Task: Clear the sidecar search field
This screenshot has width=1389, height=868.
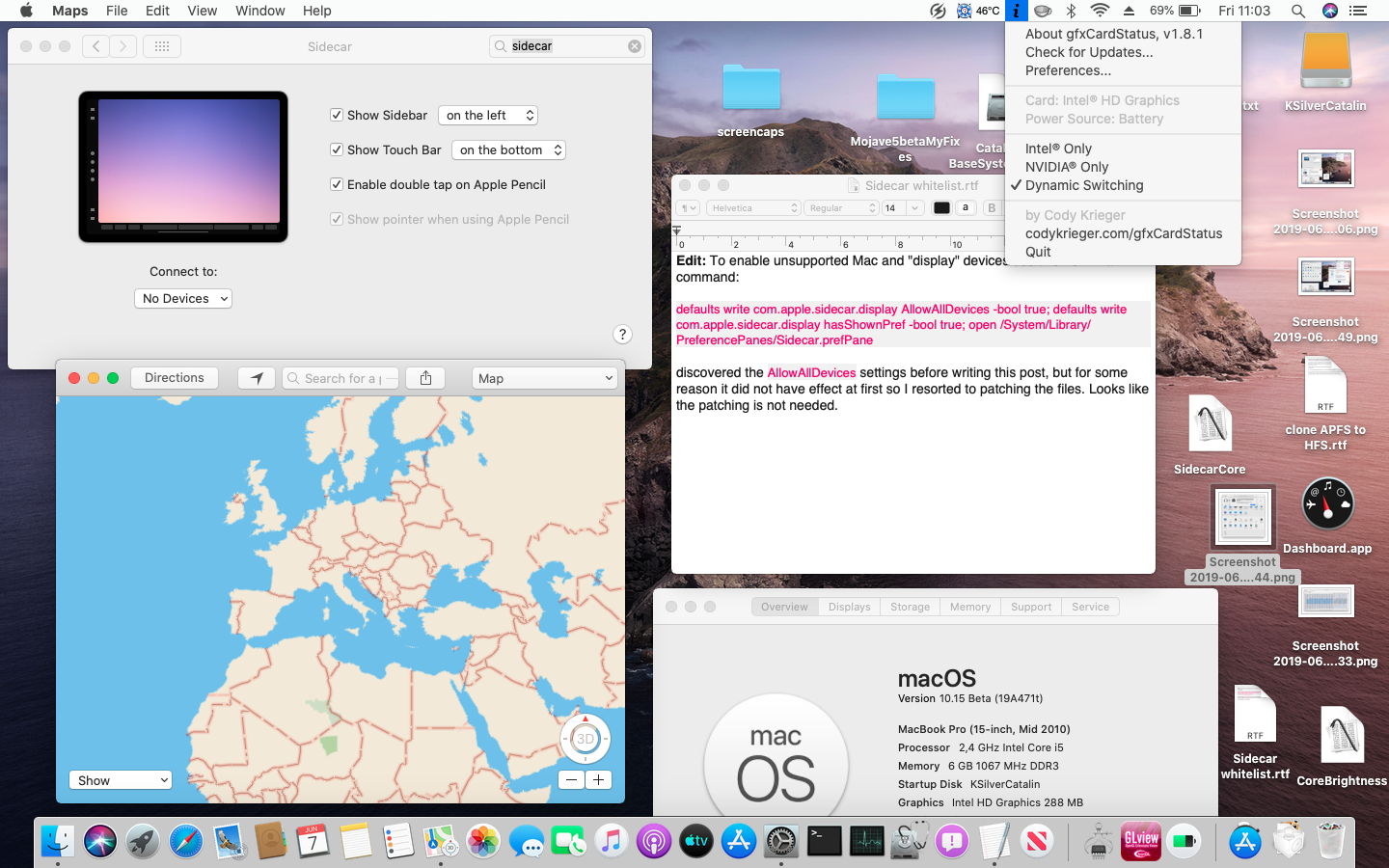Action: point(635,46)
